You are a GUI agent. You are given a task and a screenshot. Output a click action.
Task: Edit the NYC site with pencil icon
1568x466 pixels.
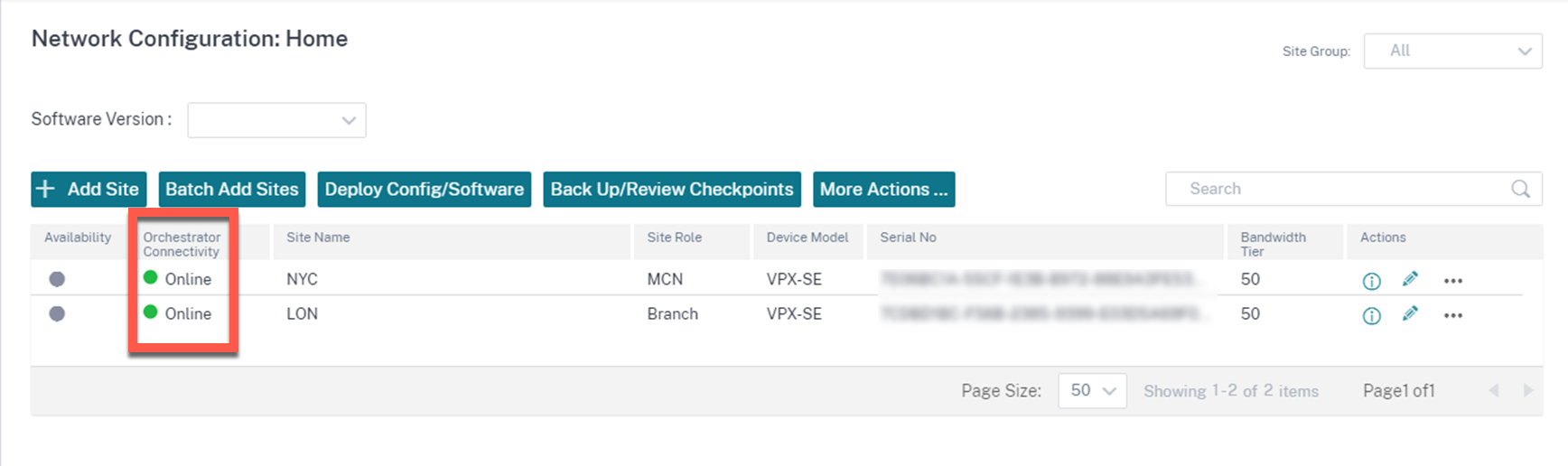tap(1410, 279)
